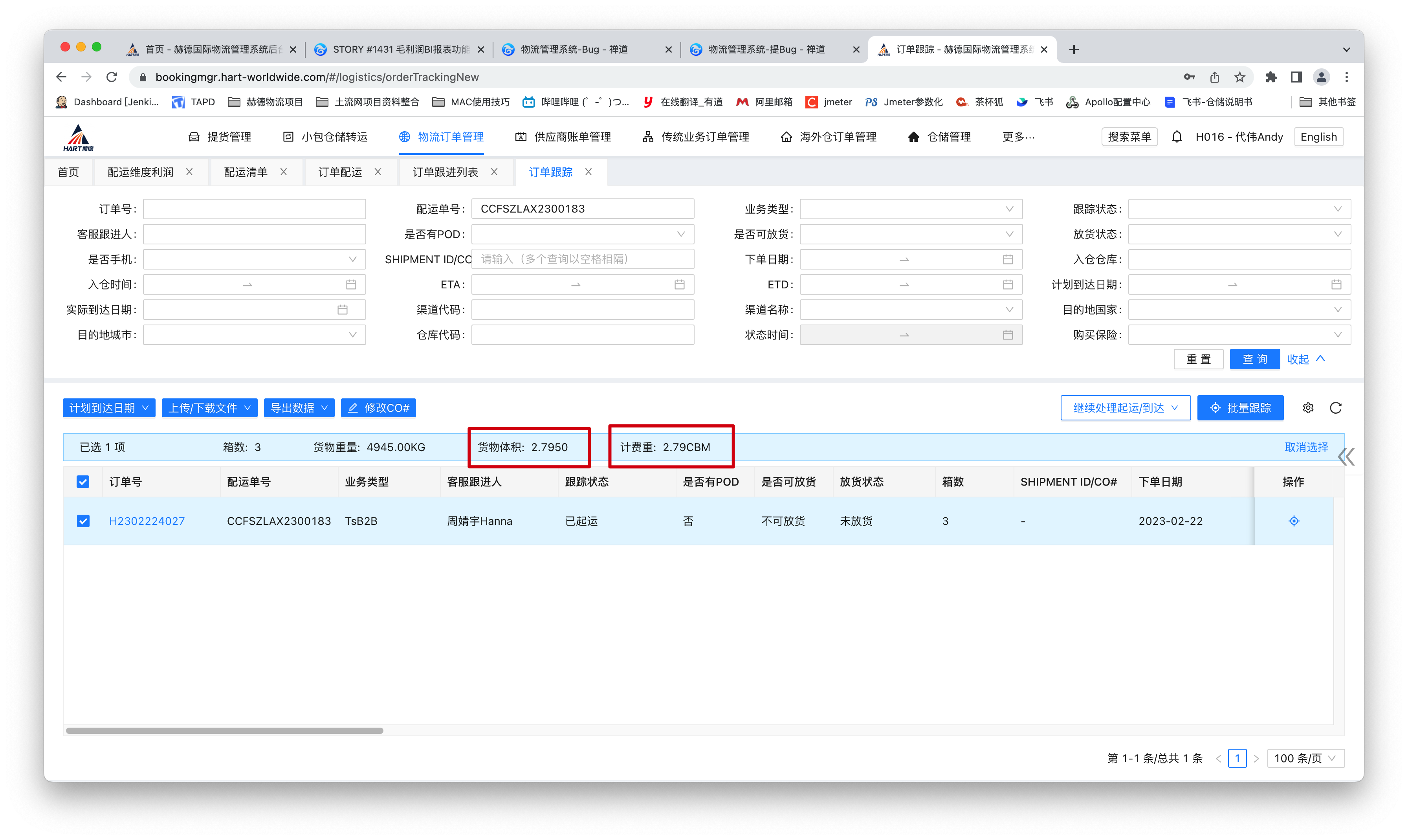1408x840 pixels.
Task: Click the double-chevron collapse panel icon
Action: coord(1346,456)
